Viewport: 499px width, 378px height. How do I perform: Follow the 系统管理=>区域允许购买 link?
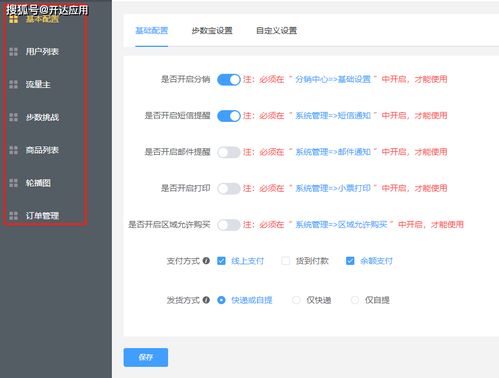(341, 225)
